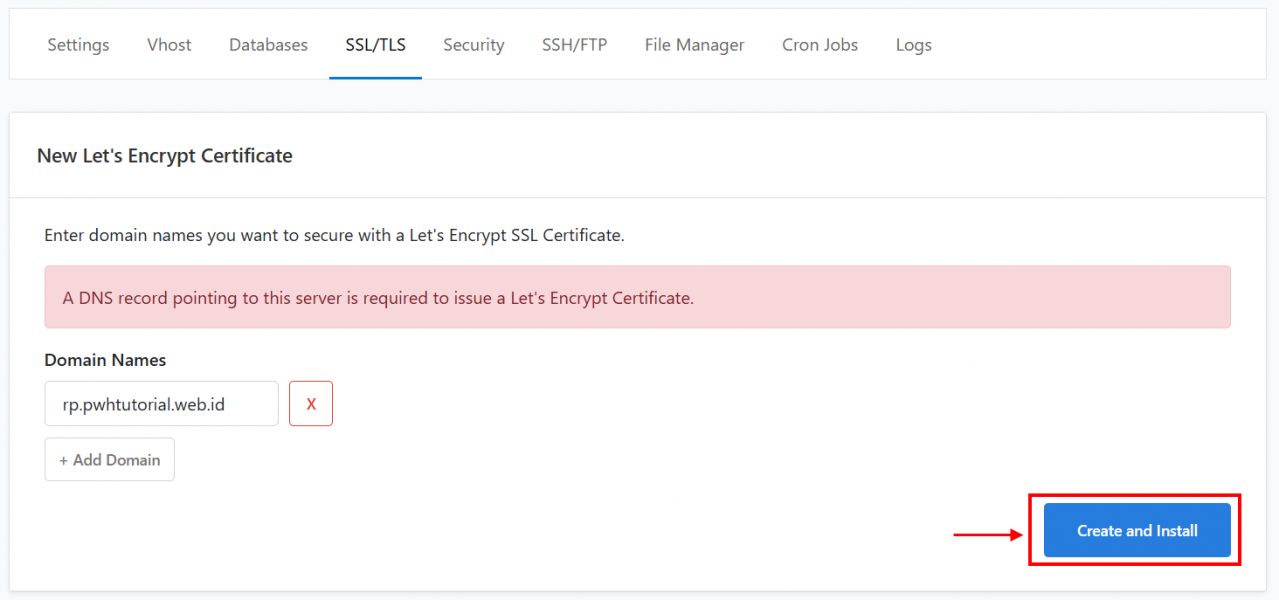1279x600 pixels.
Task: Select the active SSL/TLS tab
Action: pos(376,45)
